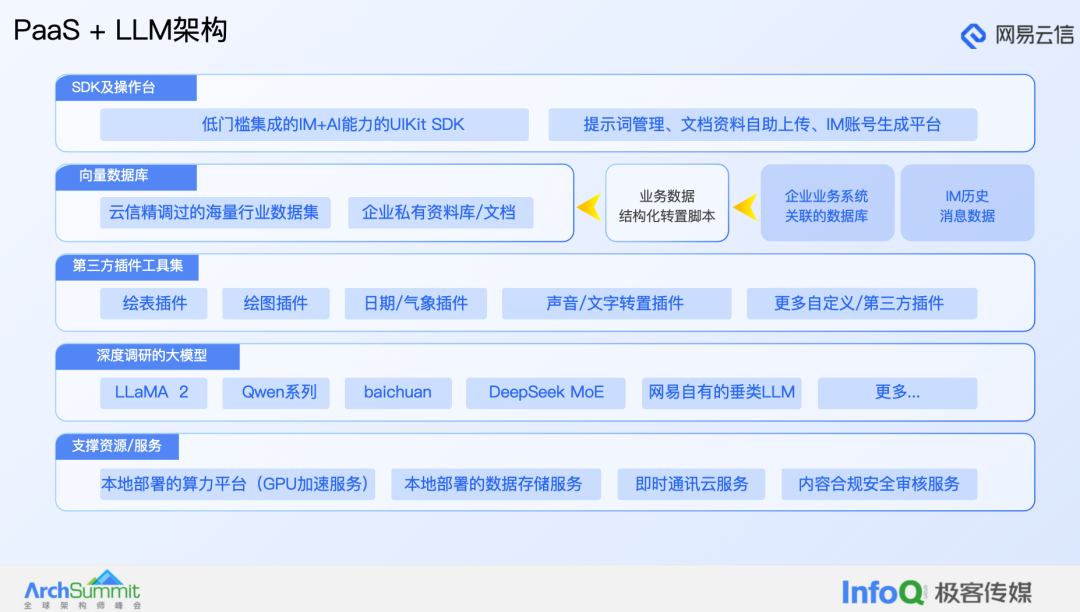Image resolution: width=1080 pixels, height=612 pixels.
Task: Select the 绘图插件 plugin item
Action: (277, 303)
